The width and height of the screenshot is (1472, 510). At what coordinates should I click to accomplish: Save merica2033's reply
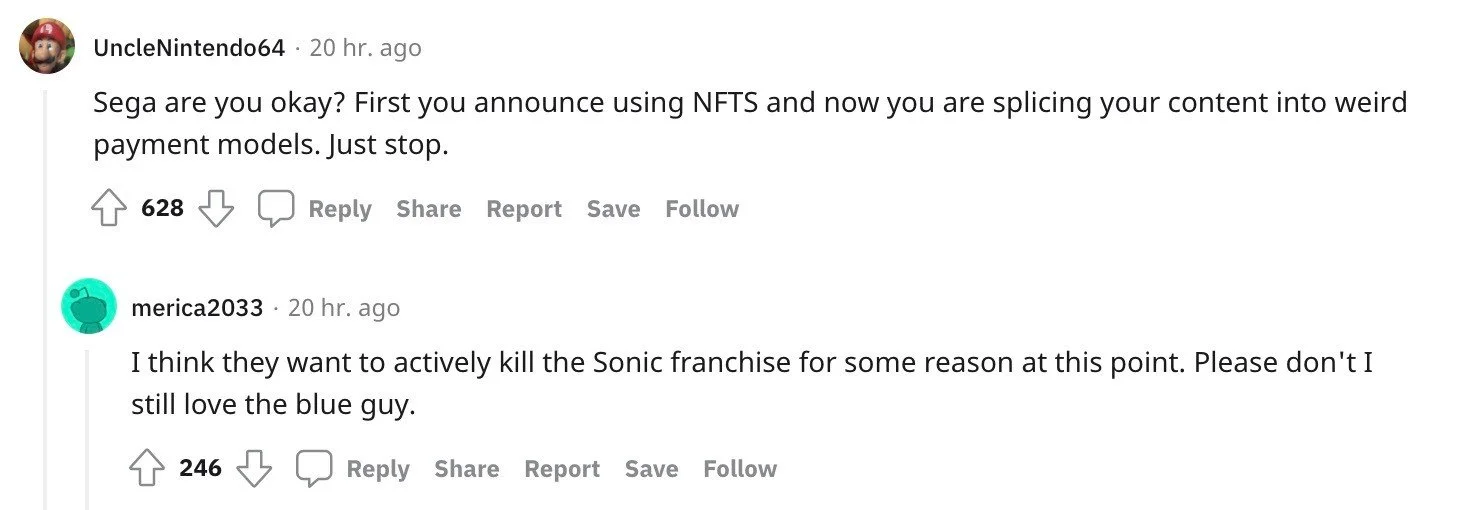point(651,469)
